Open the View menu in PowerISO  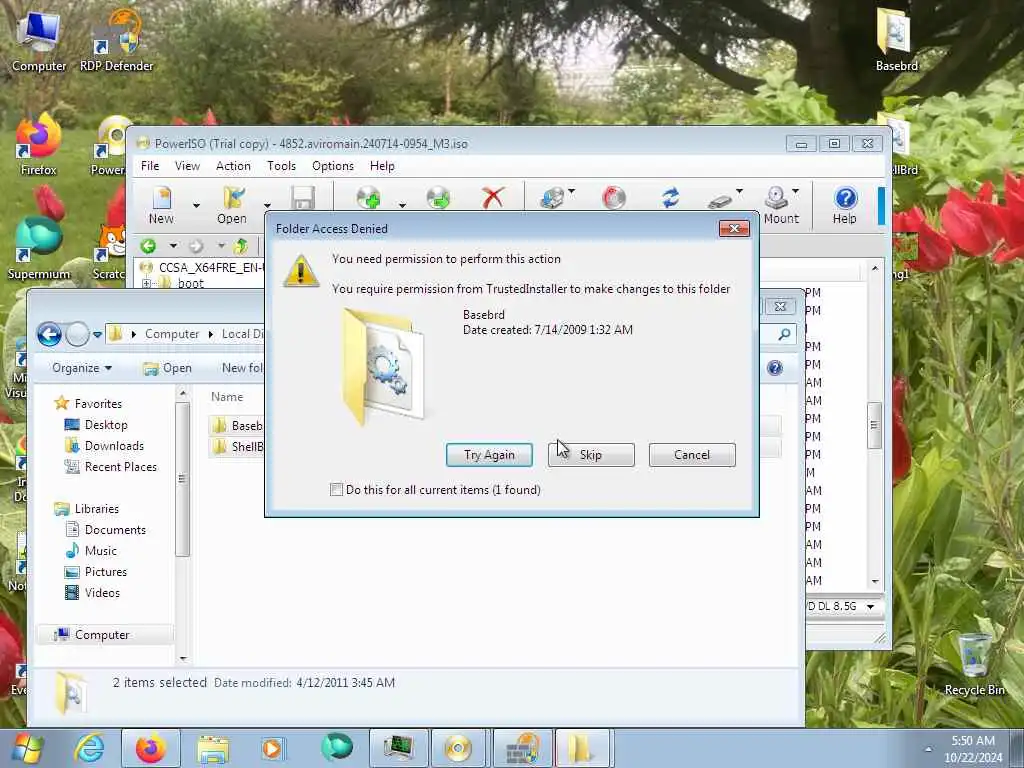coord(187,166)
